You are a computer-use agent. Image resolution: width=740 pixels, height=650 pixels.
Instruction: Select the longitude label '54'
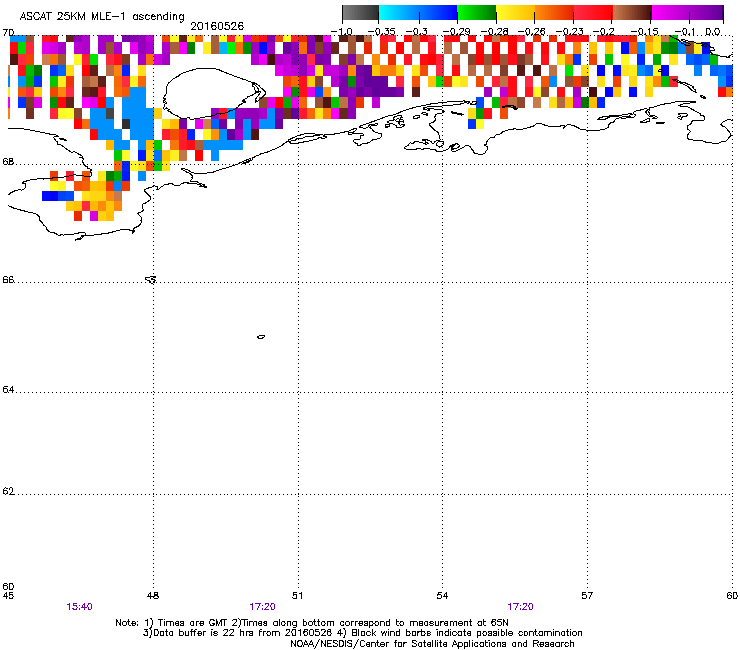(442, 596)
